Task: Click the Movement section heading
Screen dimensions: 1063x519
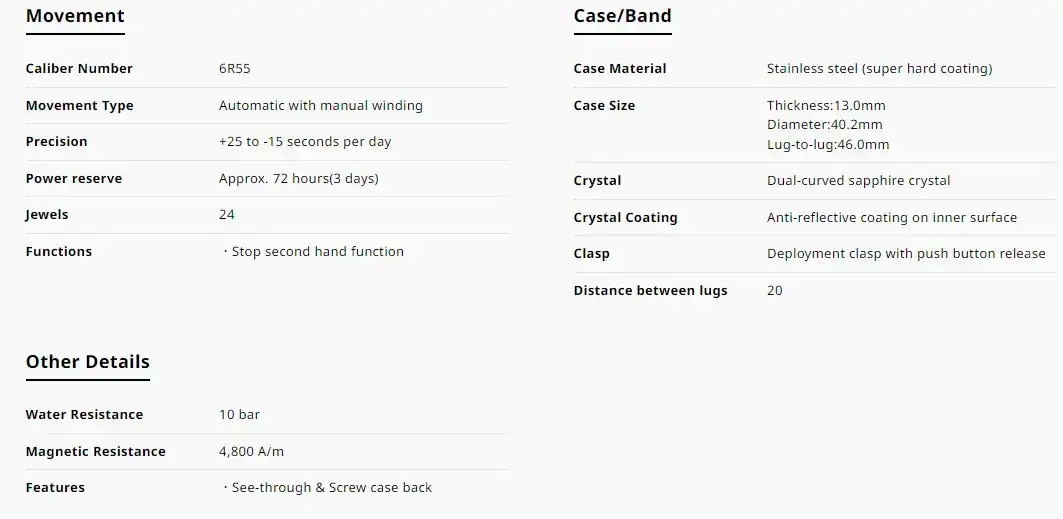Action: point(75,16)
